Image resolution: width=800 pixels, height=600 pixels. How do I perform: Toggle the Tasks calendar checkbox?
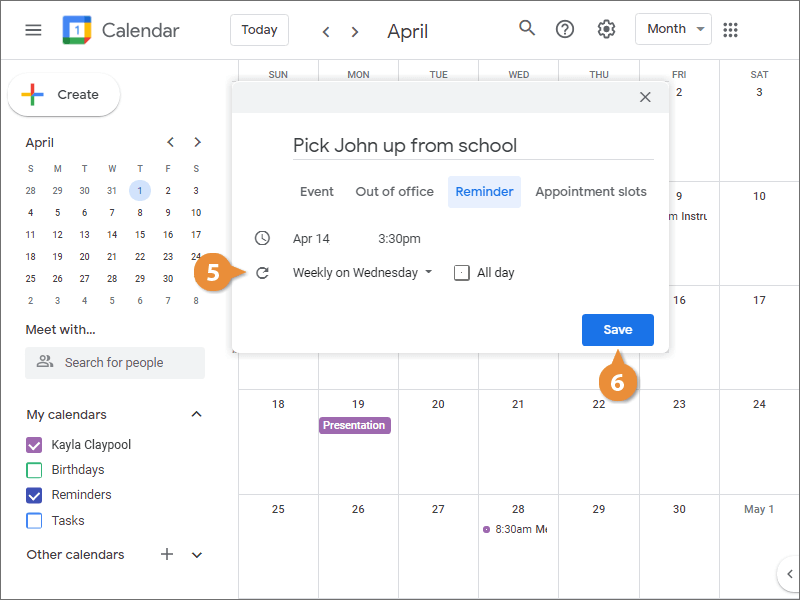(34, 520)
